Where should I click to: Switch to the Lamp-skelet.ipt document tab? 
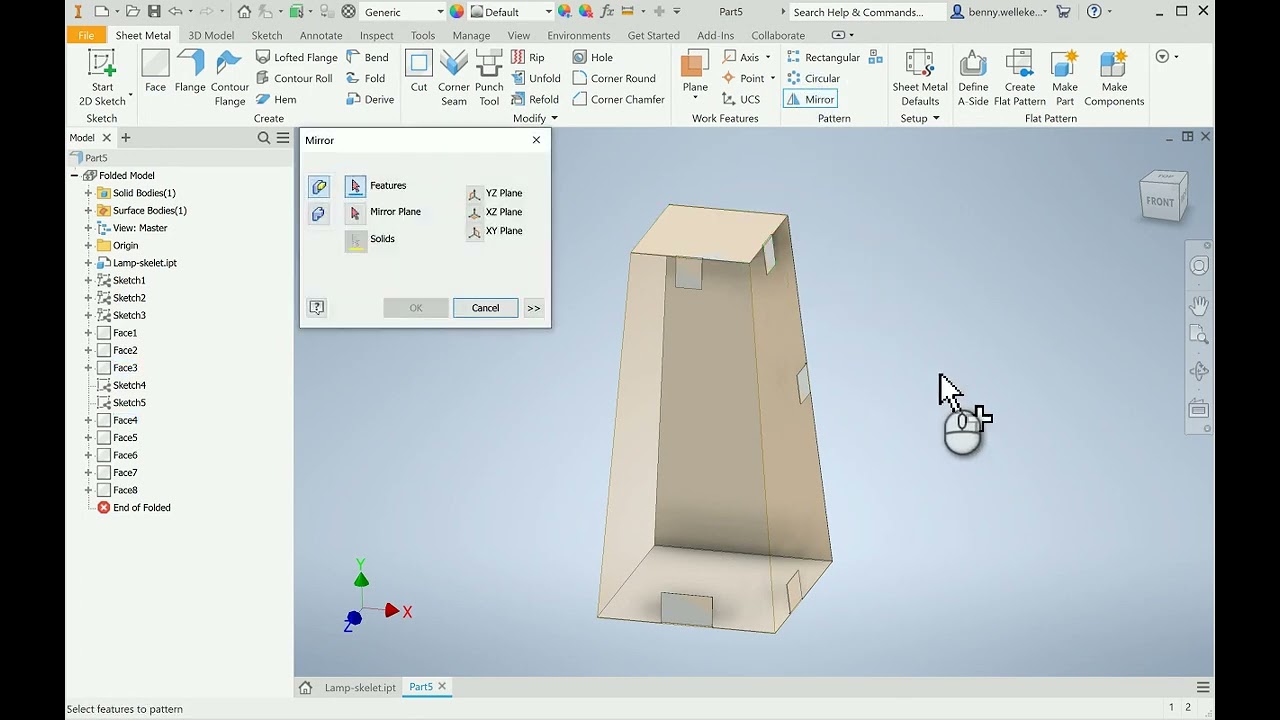360,687
